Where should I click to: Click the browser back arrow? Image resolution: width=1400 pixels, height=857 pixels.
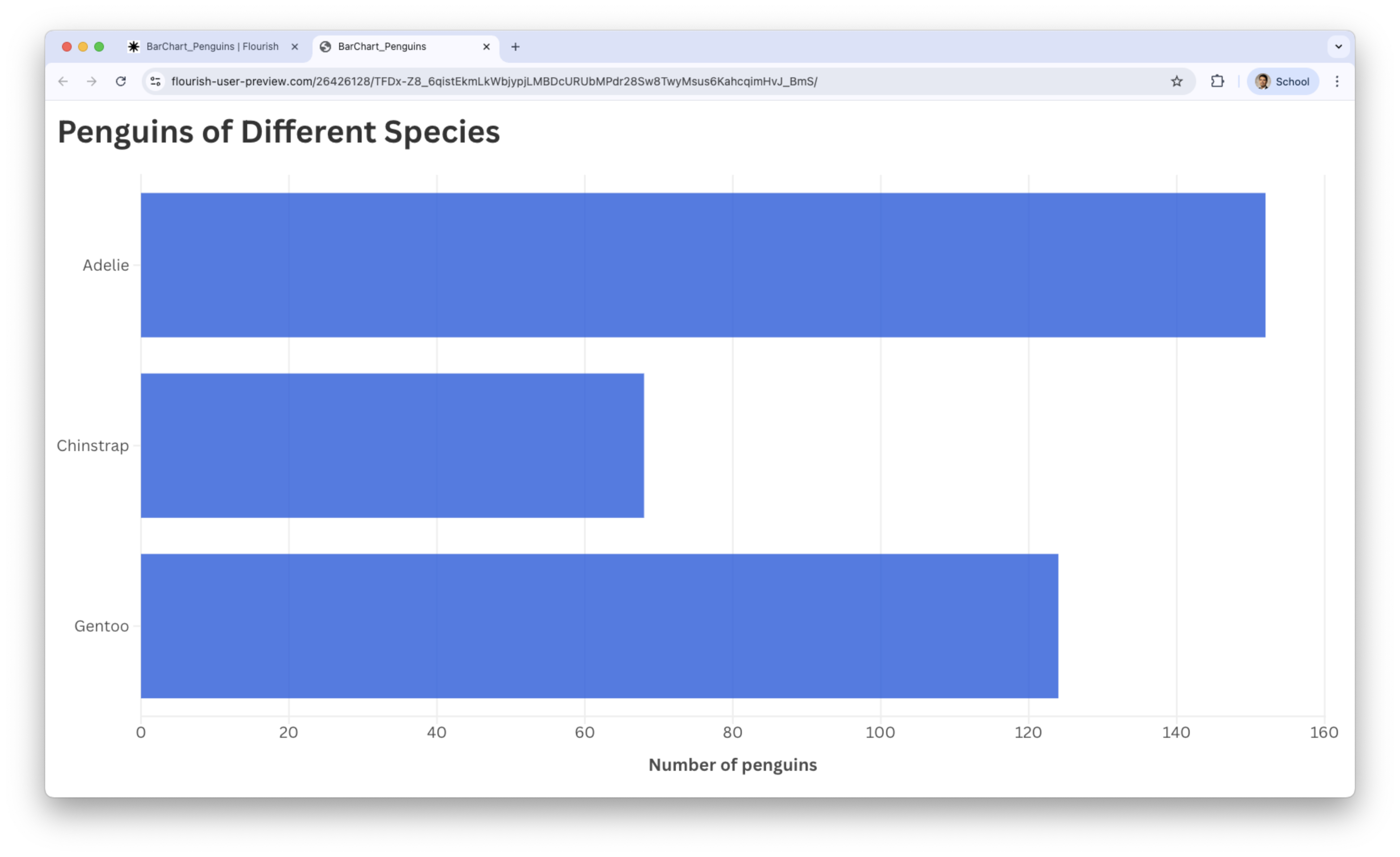(x=63, y=81)
